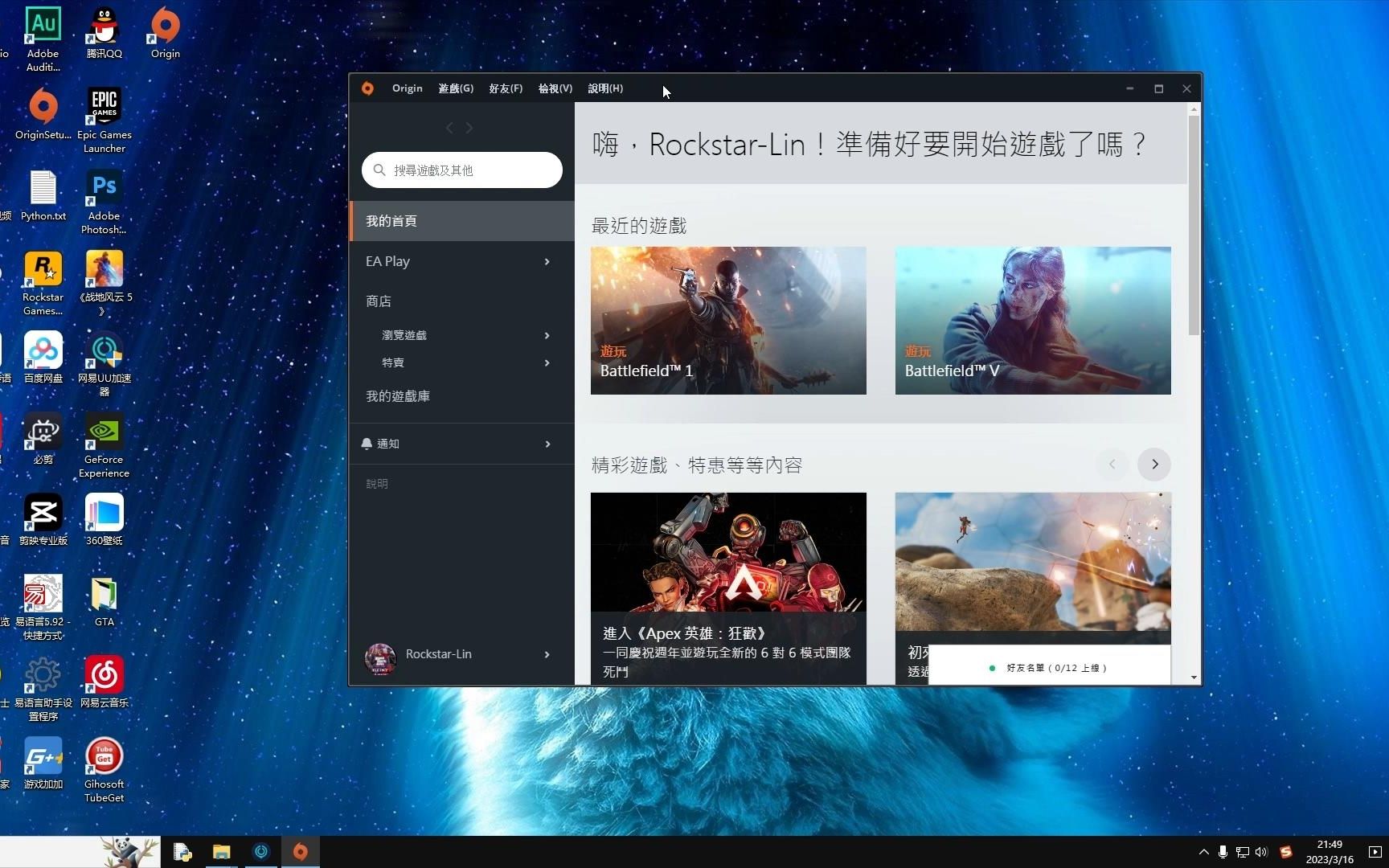Click the search magnifier icon
Screen dimensions: 1389x868
[x=379, y=170]
